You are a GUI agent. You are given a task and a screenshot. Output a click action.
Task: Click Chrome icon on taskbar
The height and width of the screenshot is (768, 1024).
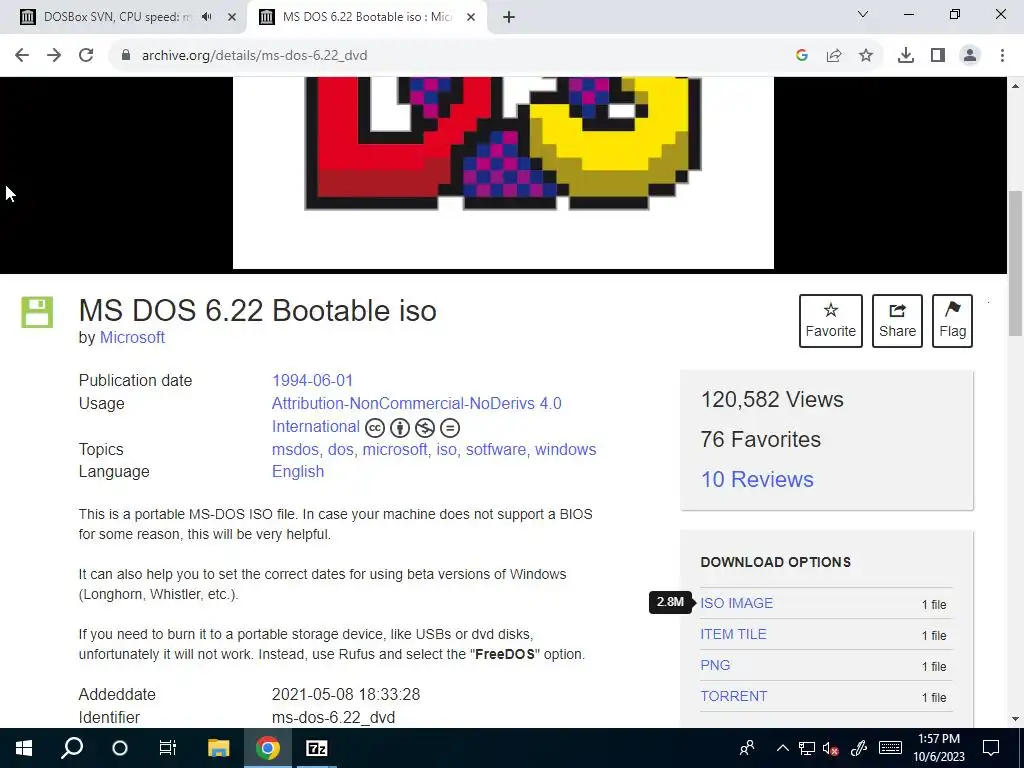pyautogui.click(x=268, y=748)
